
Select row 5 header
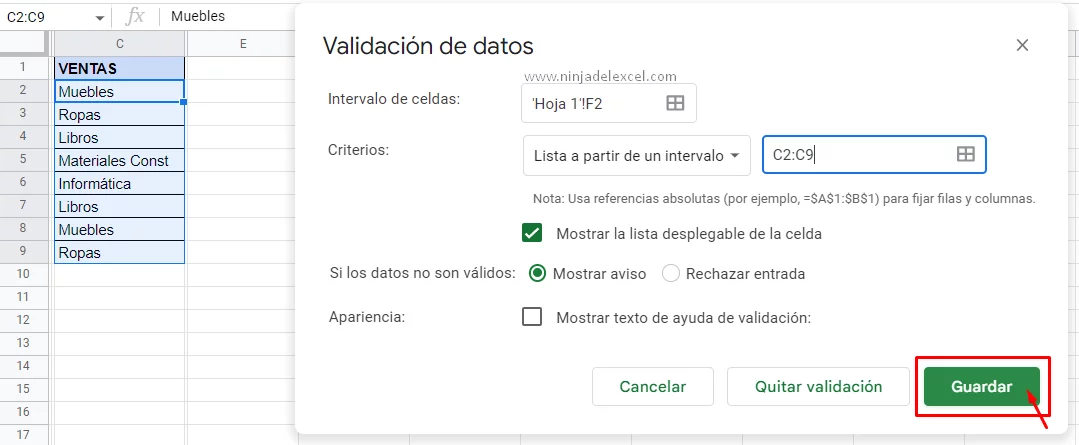click(23, 160)
